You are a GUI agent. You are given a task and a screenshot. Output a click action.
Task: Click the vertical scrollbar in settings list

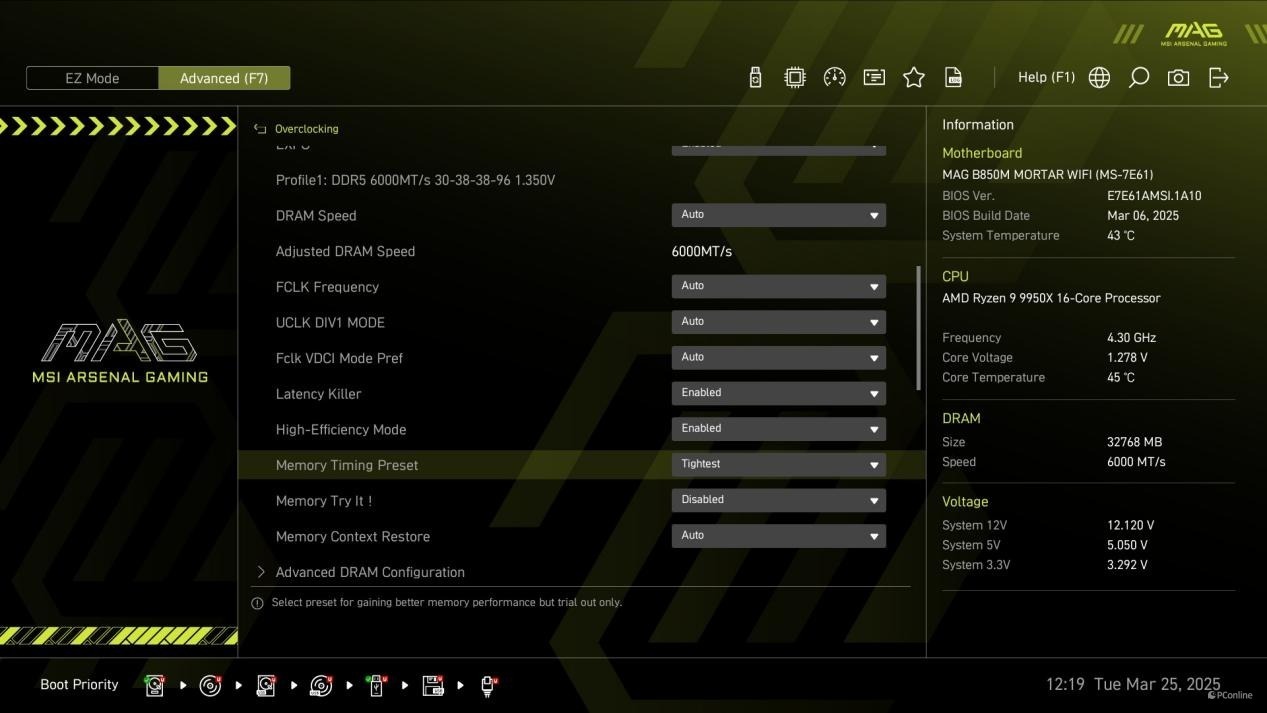click(918, 328)
